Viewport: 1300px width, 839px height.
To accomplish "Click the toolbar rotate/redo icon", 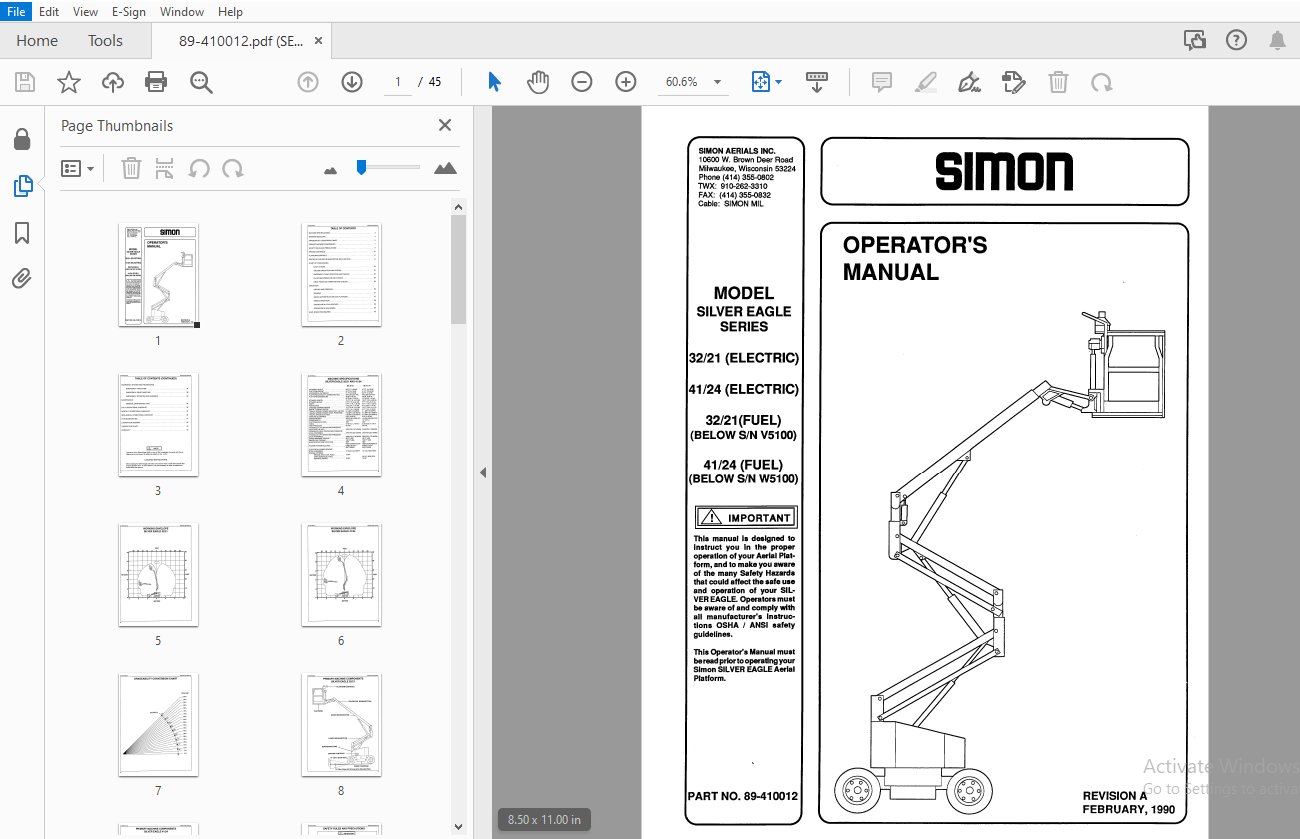I will [x=1101, y=82].
